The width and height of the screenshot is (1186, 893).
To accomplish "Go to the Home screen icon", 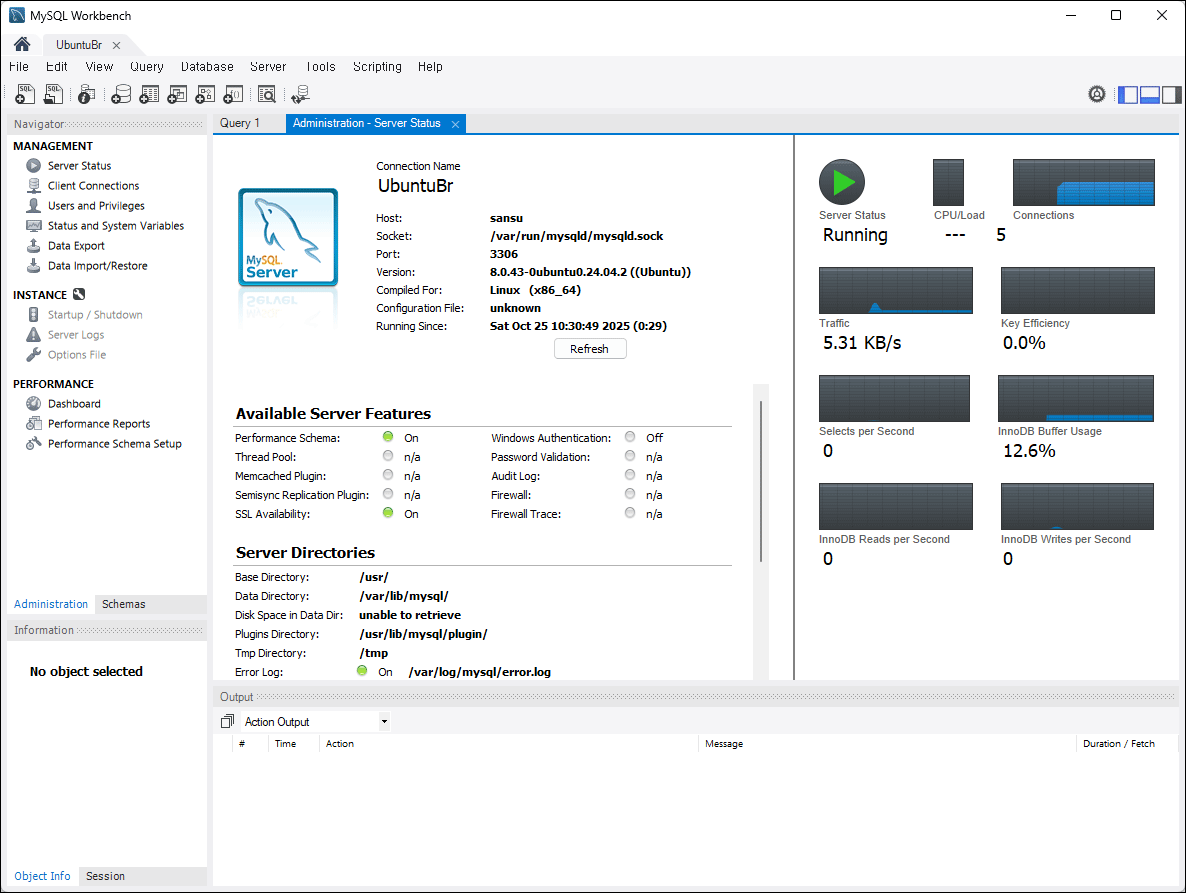I will point(22,45).
